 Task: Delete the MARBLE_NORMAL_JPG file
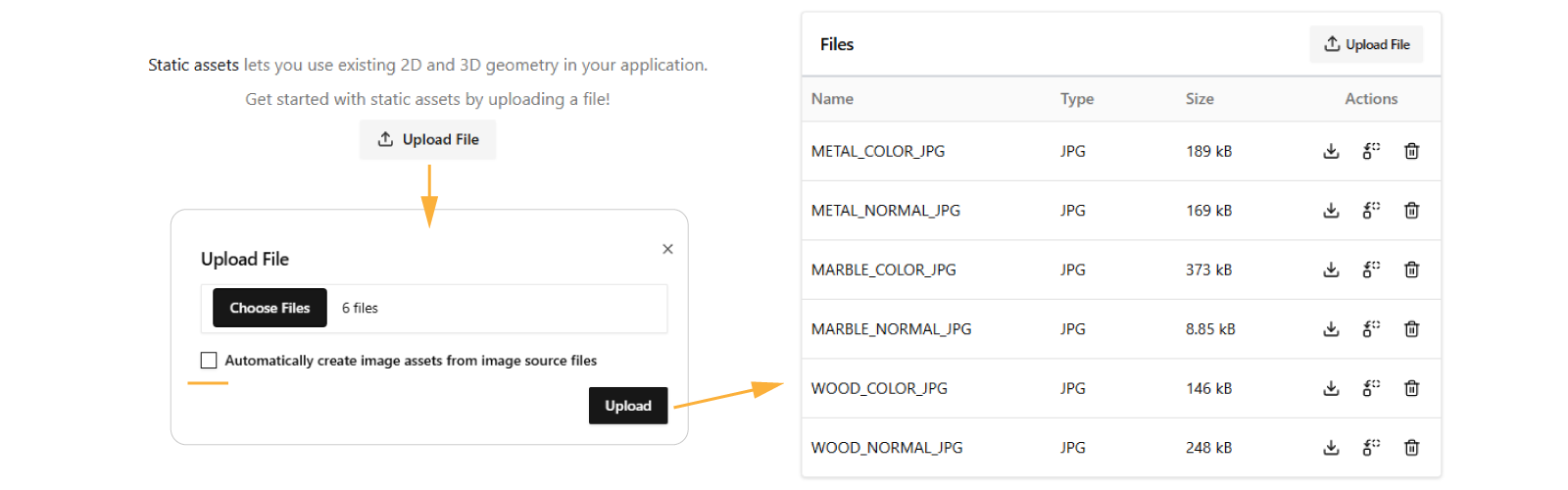click(1411, 329)
